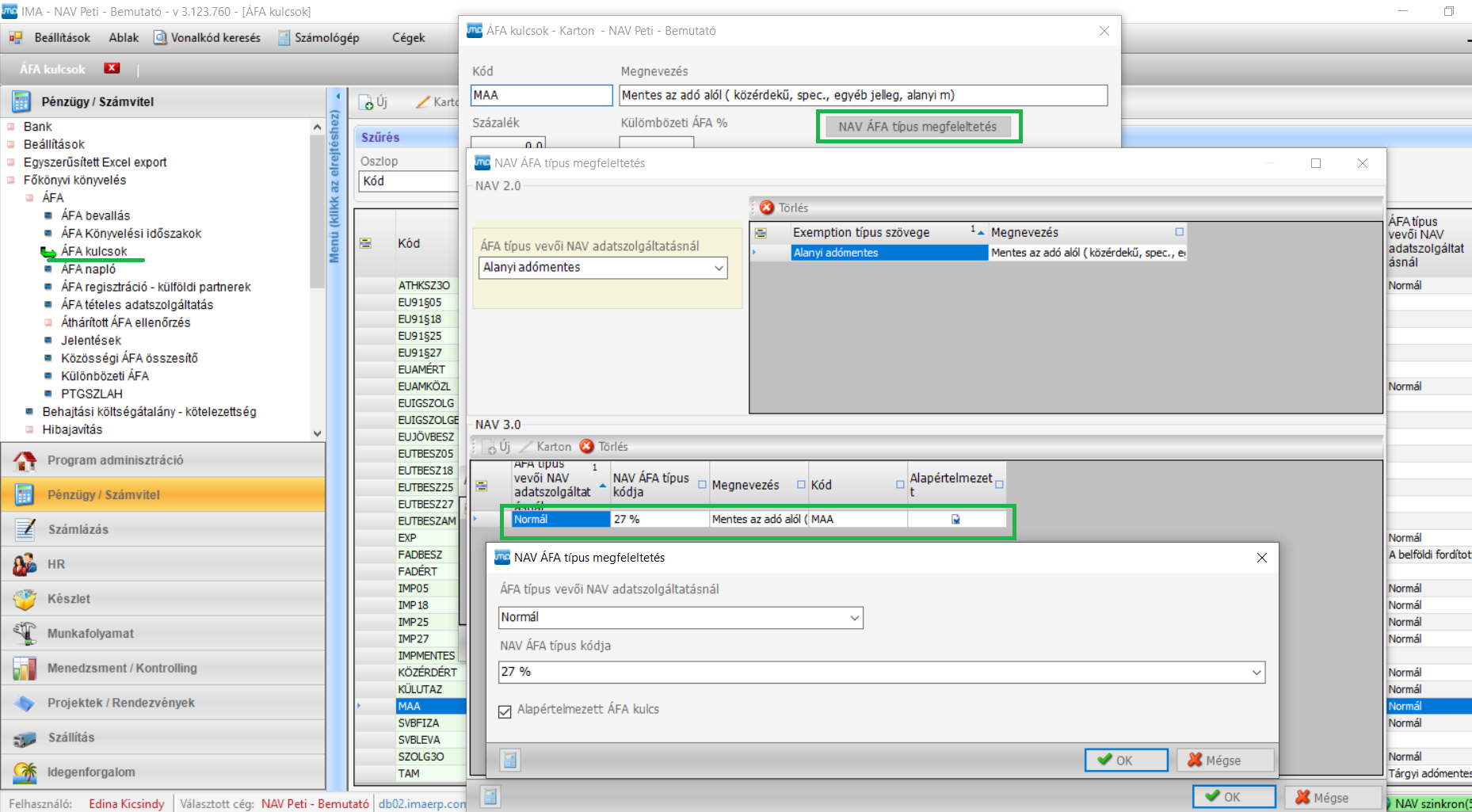
Task: Toggle Alapértelmezett checkbox in the Normál row
Action: coord(955,520)
